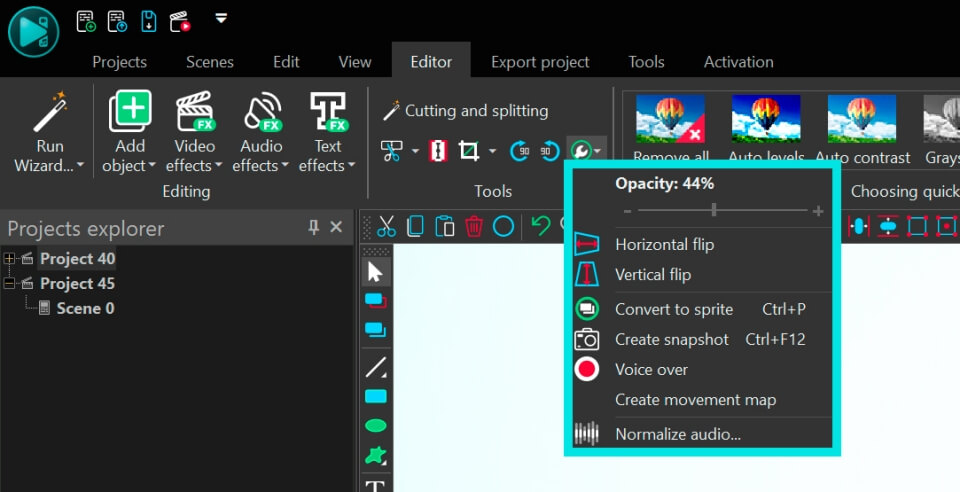Expand the arrow next to scissors tool
Viewport: 960px width, 492px height.
(414, 151)
